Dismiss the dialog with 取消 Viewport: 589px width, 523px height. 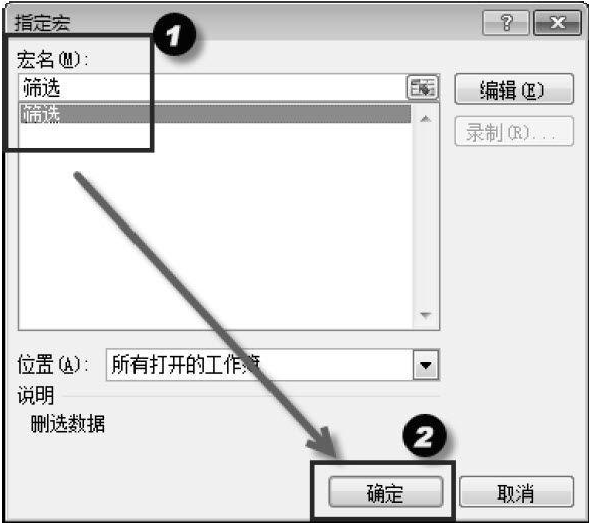516,492
